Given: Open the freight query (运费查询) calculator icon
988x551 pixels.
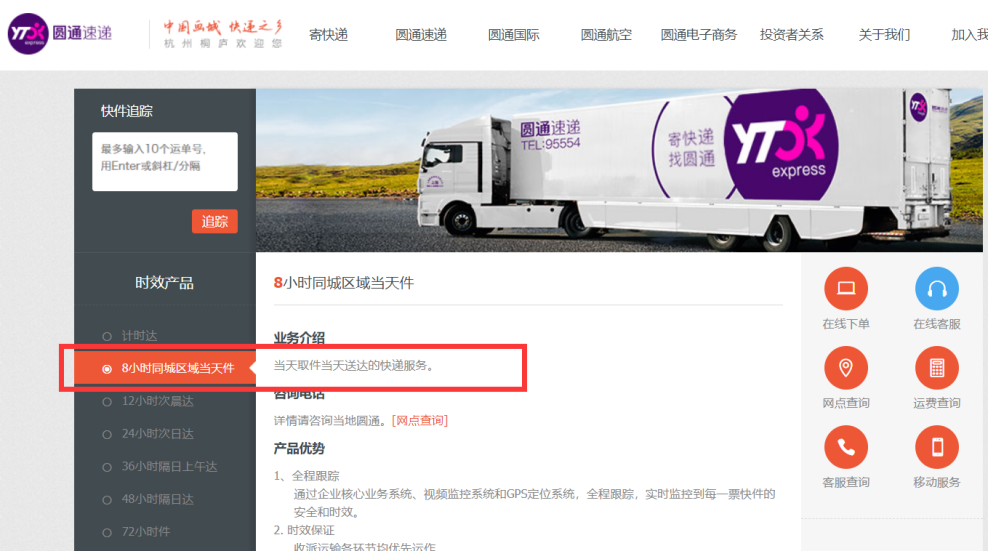Looking at the screenshot, I should tap(937, 368).
